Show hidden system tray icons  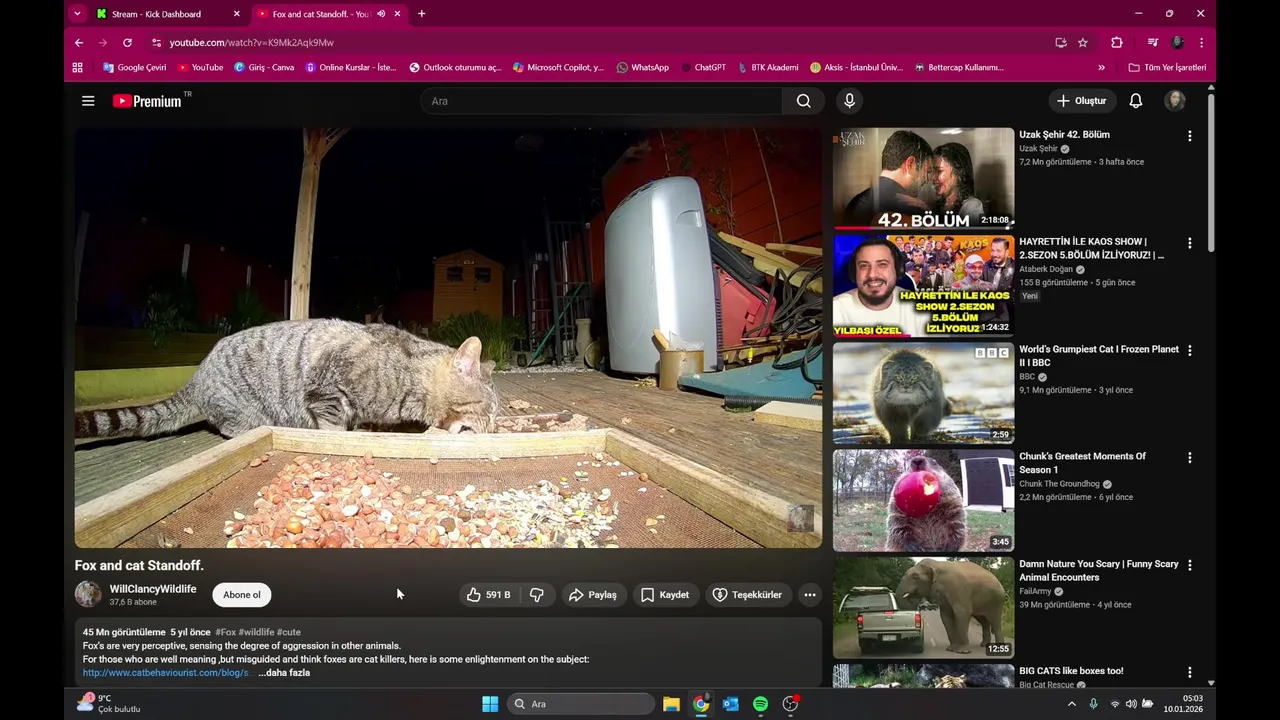(1072, 704)
